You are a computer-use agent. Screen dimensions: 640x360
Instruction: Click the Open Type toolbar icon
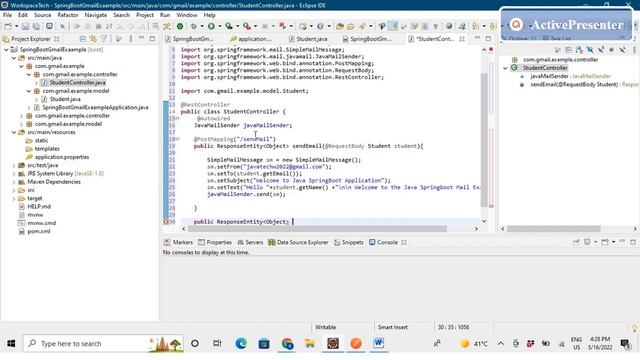[x=339, y=26]
